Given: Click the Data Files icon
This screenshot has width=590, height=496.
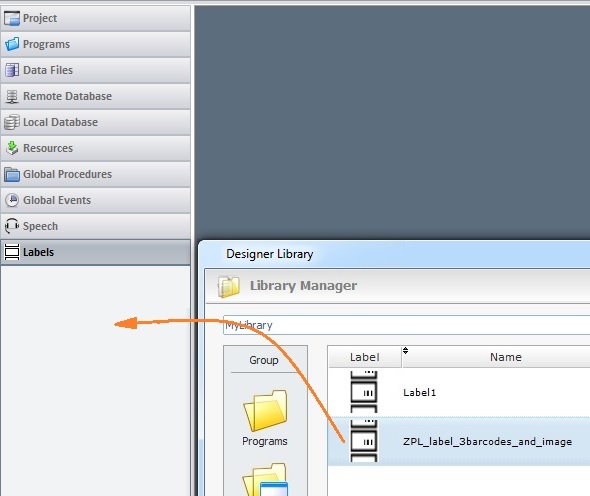Looking at the screenshot, I should coord(12,70).
